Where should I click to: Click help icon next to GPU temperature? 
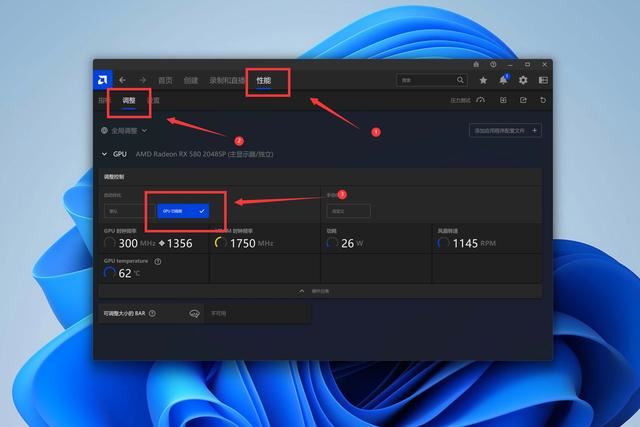[158, 261]
